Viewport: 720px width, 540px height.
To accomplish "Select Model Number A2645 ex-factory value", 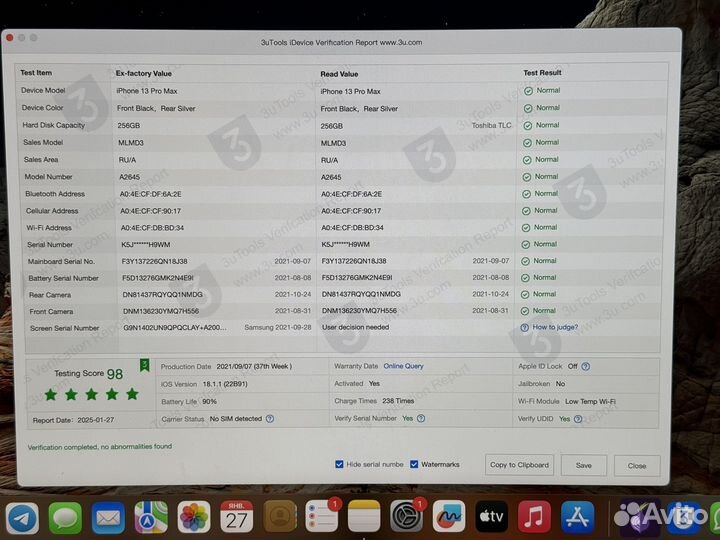I will [x=129, y=177].
